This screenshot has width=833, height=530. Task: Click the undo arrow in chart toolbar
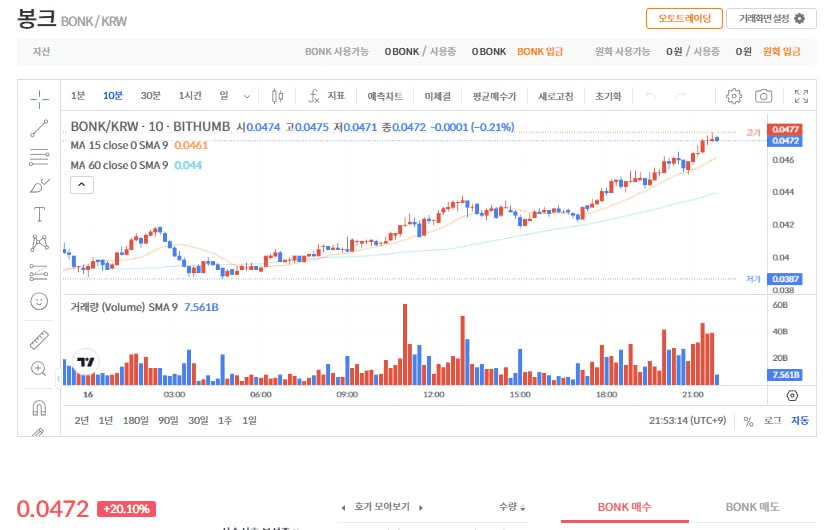[x=651, y=96]
